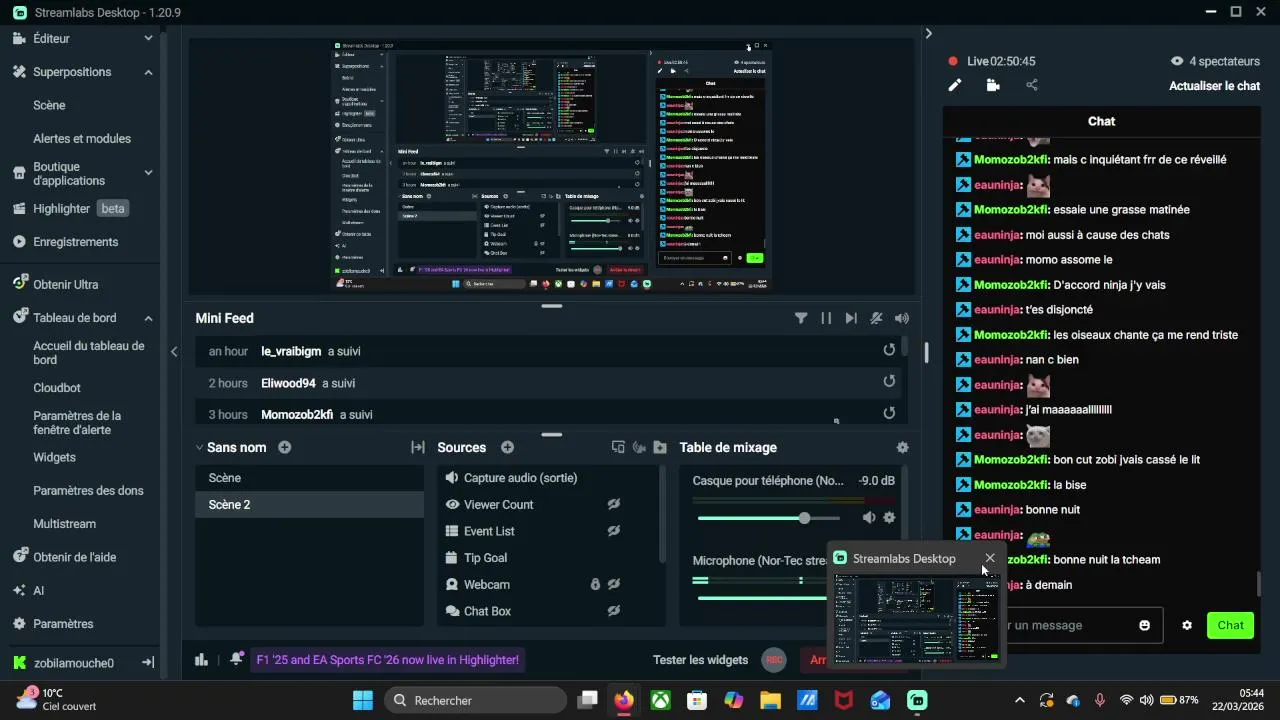Screen dimensions: 1280x720
Task: Click the taskbar Rechercher search box
Action: tap(476, 700)
